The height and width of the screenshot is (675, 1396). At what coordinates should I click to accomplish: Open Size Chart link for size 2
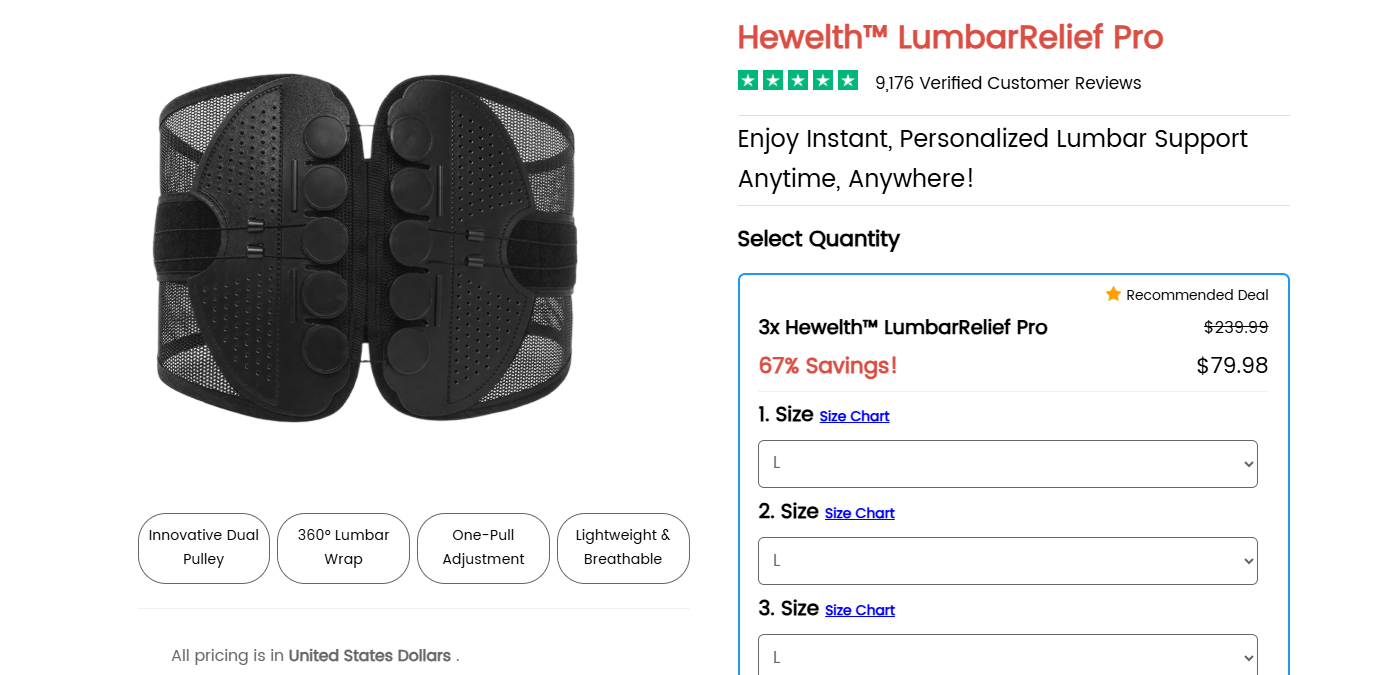point(860,513)
